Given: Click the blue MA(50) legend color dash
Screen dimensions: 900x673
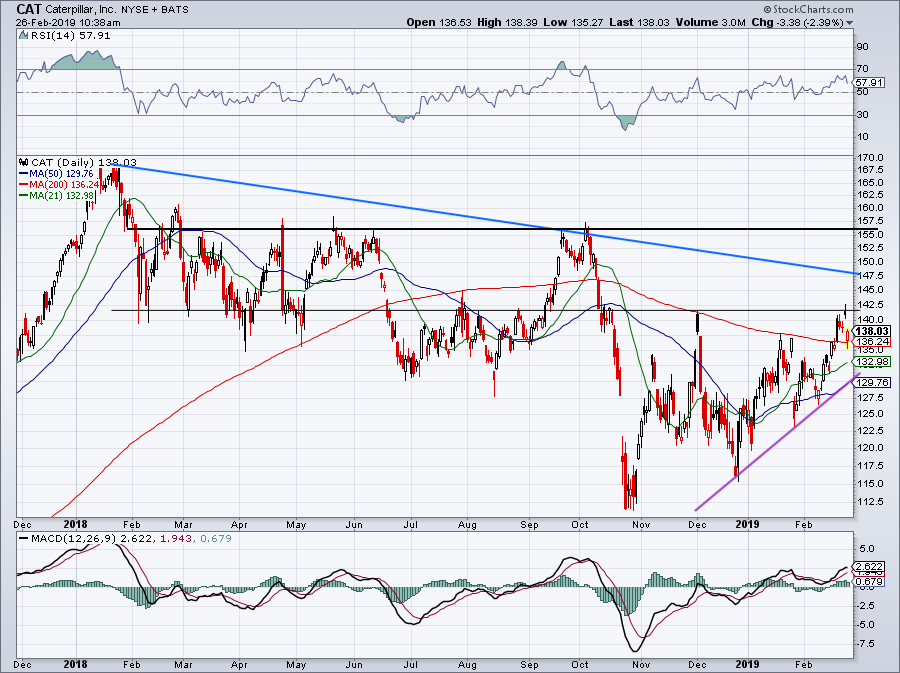Looking at the screenshot, I should (24, 173).
